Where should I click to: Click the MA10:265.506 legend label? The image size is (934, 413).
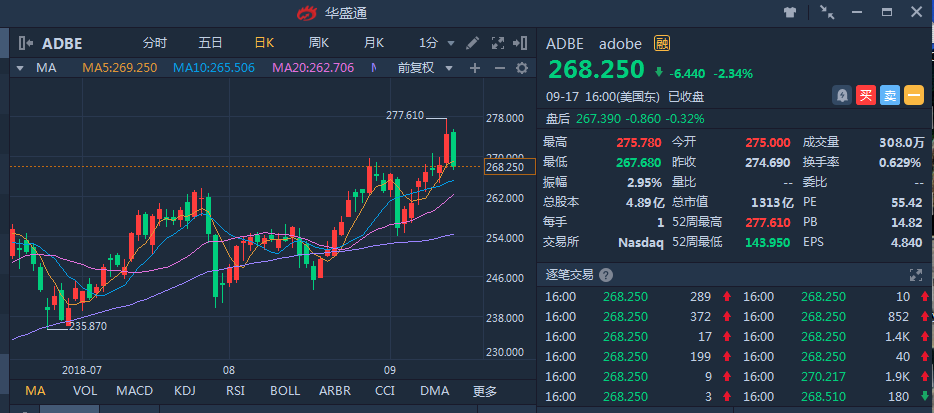[x=214, y=68]
